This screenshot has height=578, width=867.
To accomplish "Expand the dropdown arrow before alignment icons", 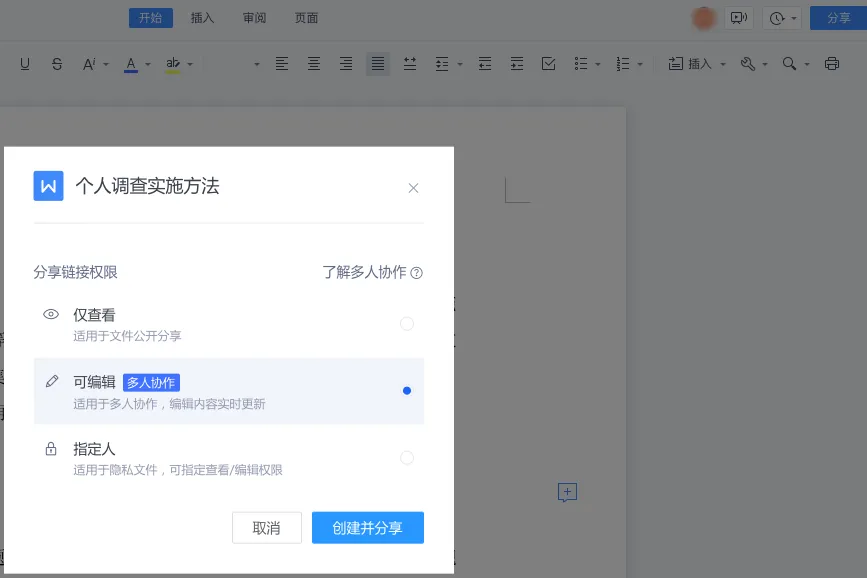I will pyautogui.click(x=257, y=65).
